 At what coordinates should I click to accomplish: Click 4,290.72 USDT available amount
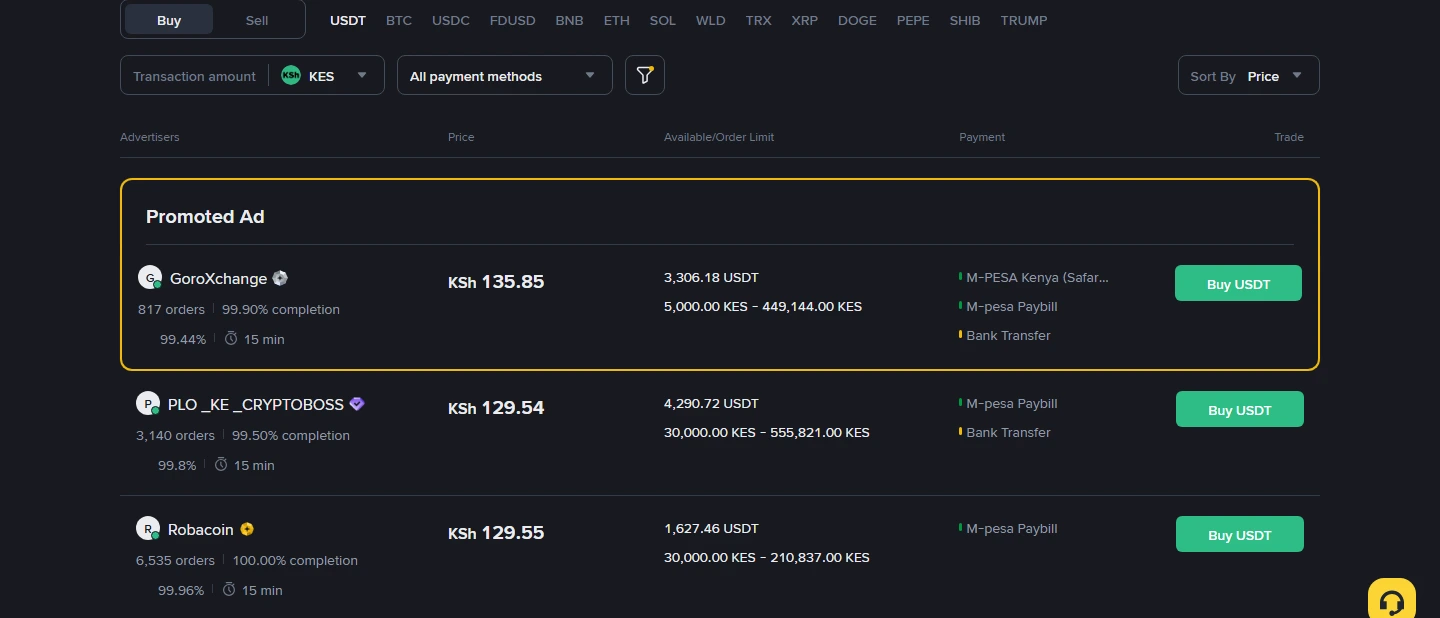[x=711, y=403]
